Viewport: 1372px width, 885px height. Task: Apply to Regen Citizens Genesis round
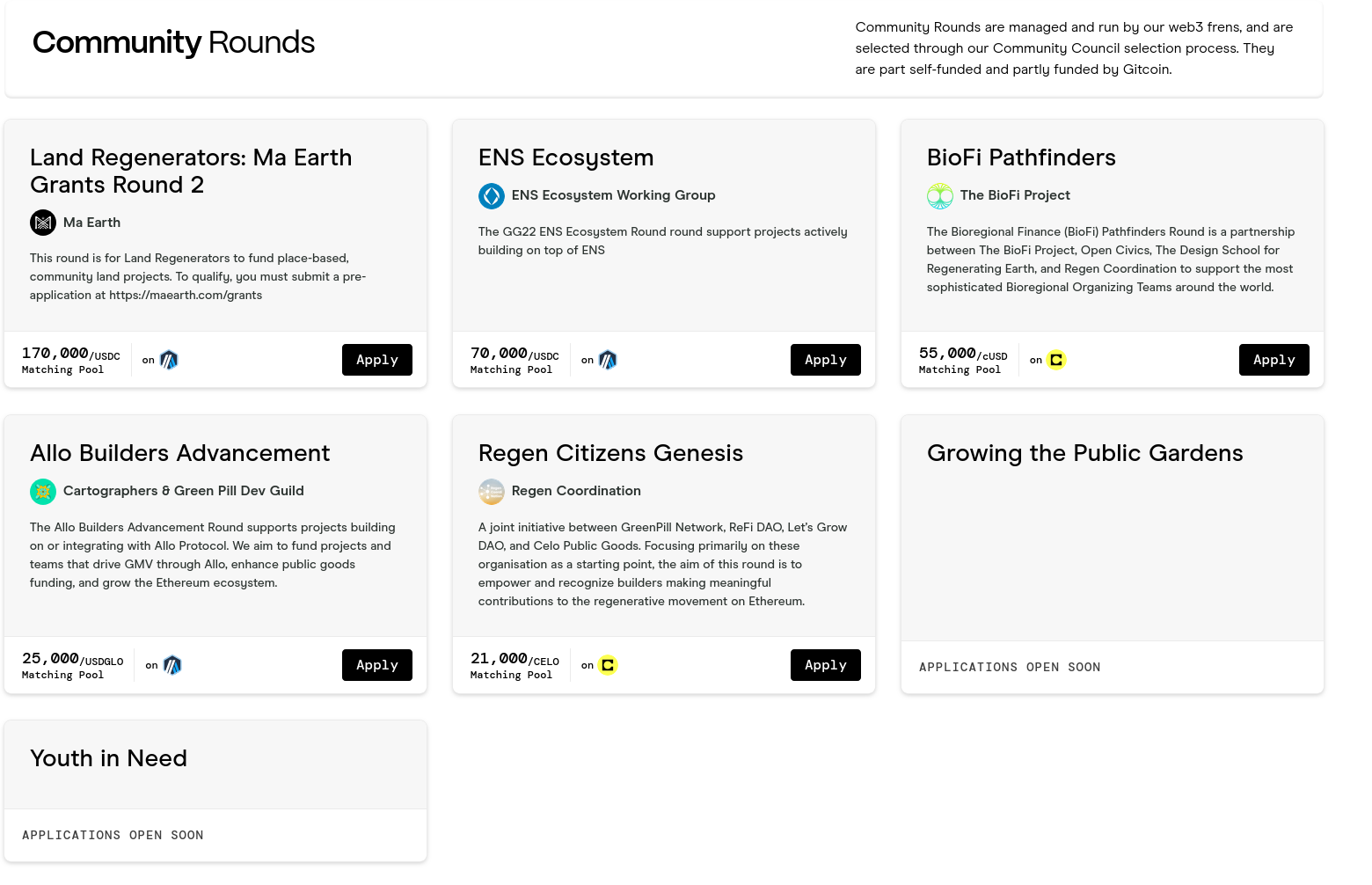point(826,665)
